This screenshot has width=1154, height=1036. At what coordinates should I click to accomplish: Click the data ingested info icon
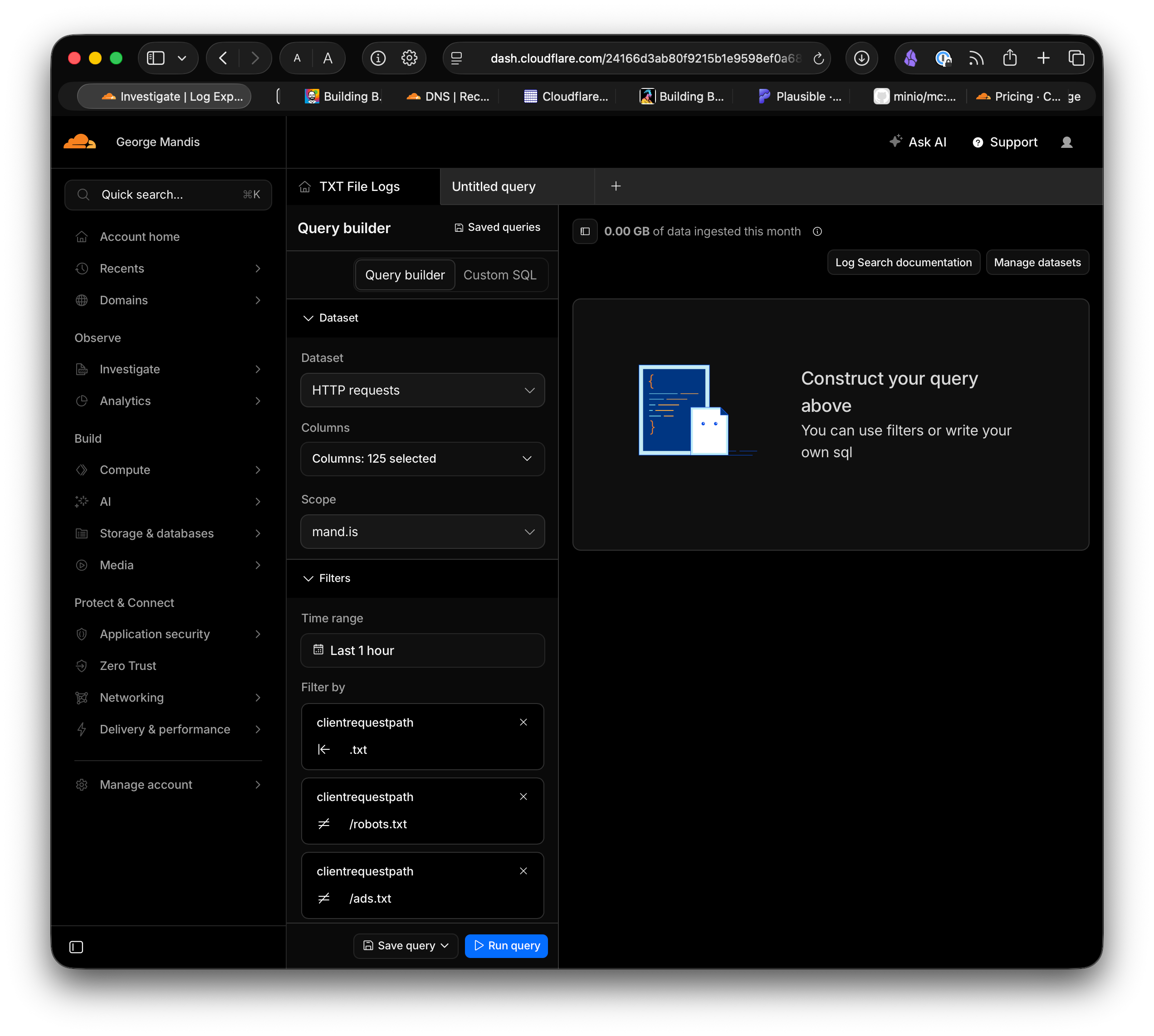pyautogui.click(x=817, y=231)
